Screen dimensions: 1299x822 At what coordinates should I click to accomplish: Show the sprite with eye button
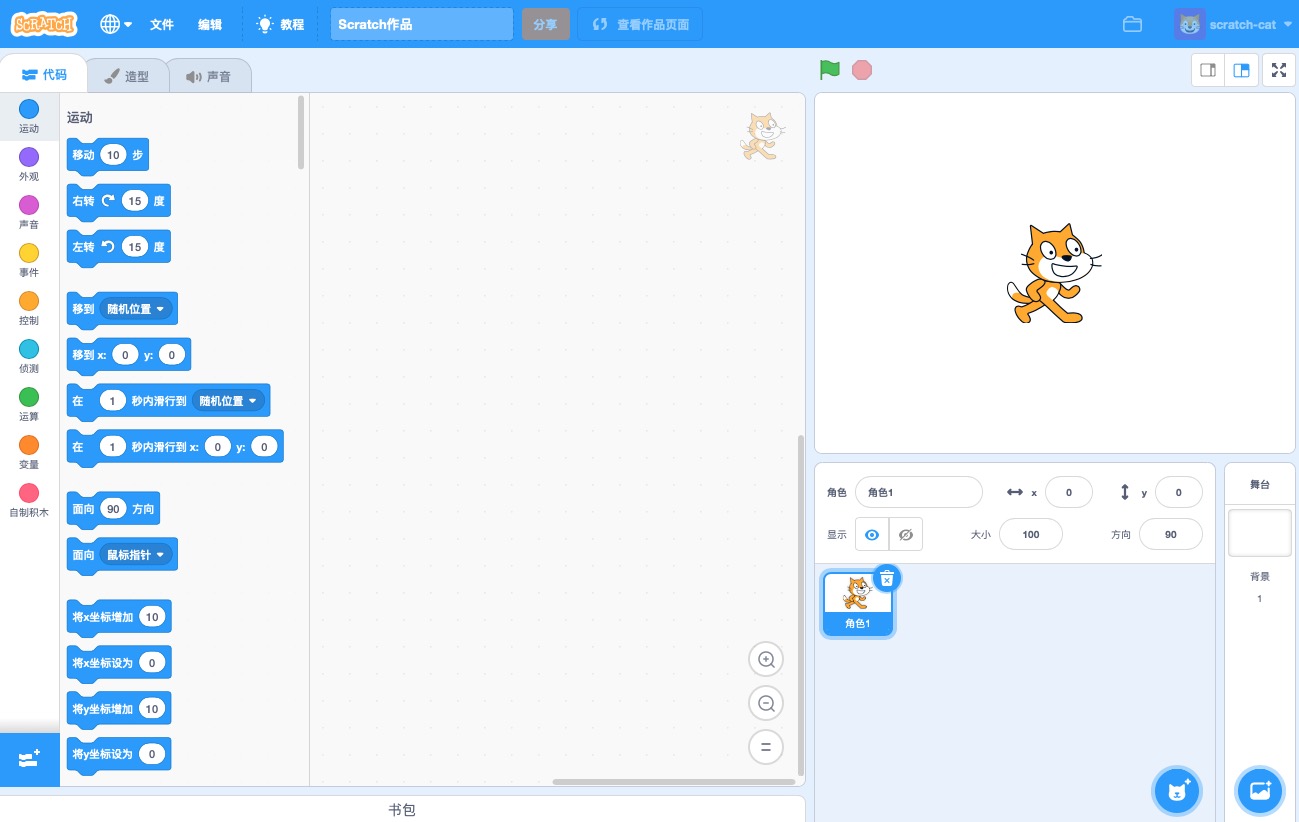coord(872,535)
